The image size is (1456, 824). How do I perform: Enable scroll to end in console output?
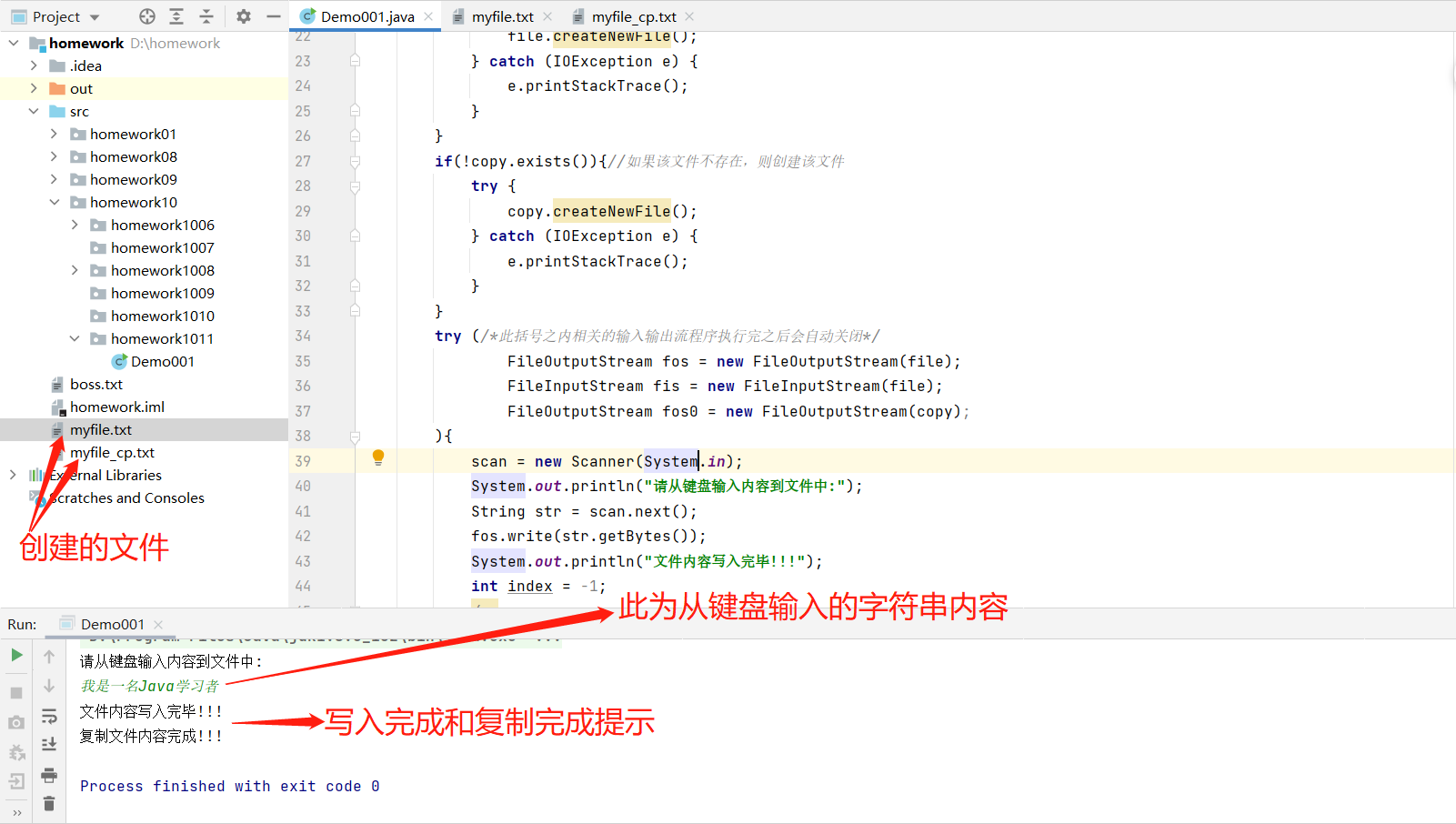(x=49, y=745)
